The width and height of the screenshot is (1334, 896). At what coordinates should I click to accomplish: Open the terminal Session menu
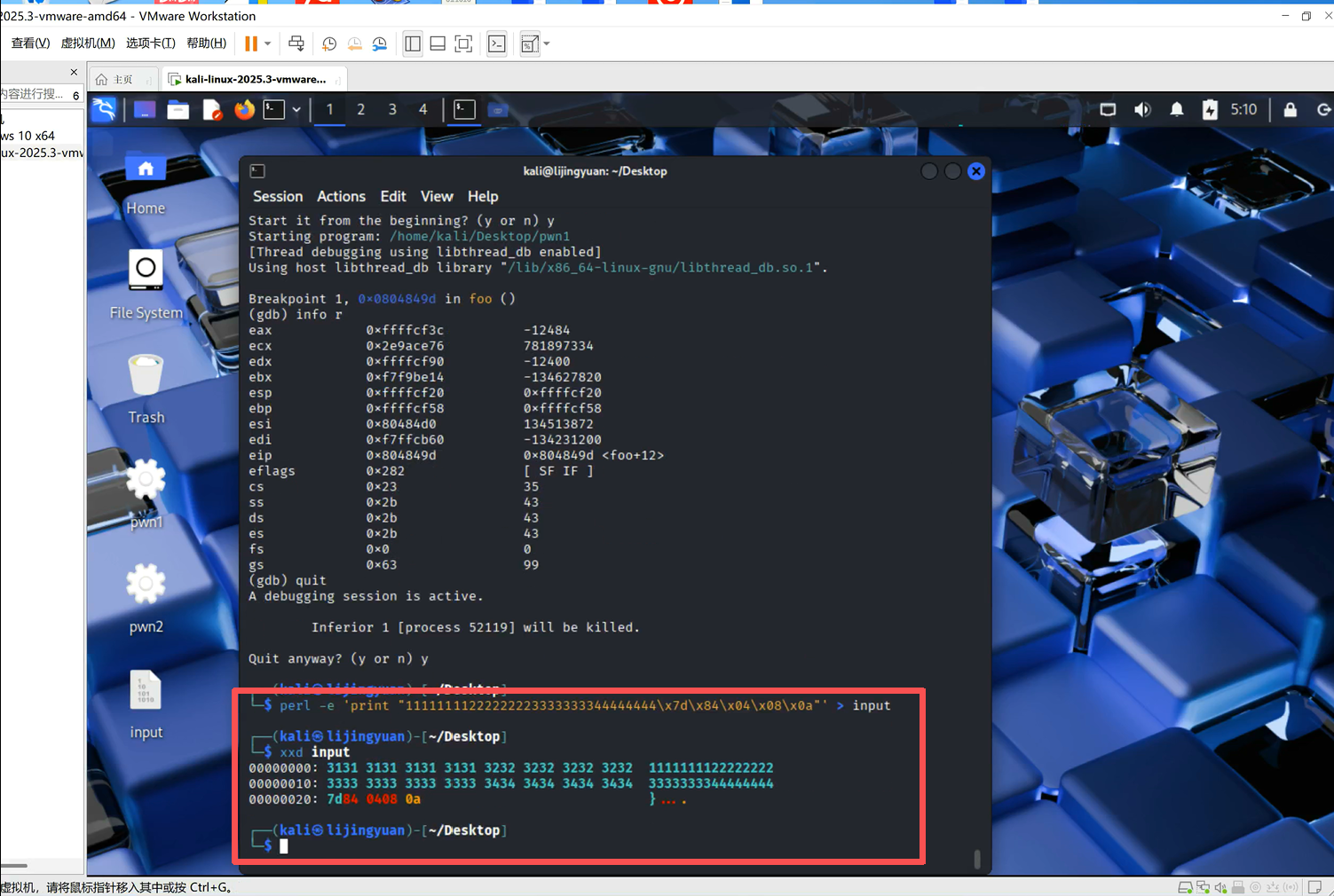pos(278,197)
